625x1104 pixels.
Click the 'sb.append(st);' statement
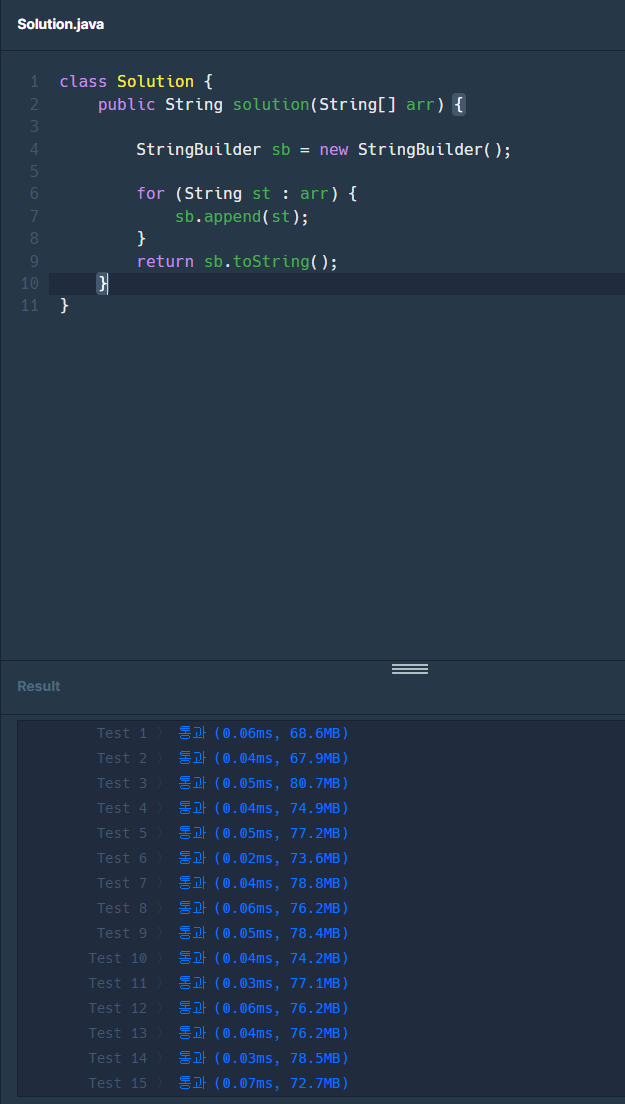click(242, 216)
